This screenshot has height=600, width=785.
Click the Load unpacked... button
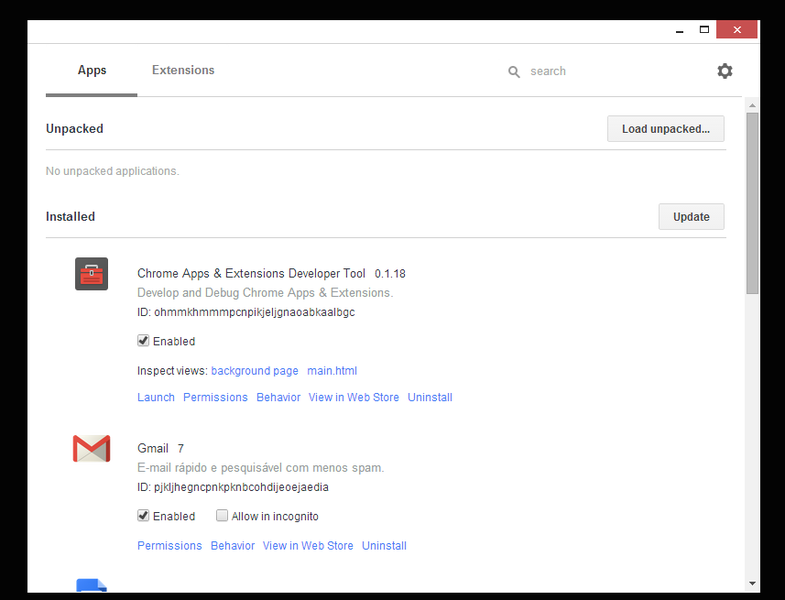click(x=666, y=129)
